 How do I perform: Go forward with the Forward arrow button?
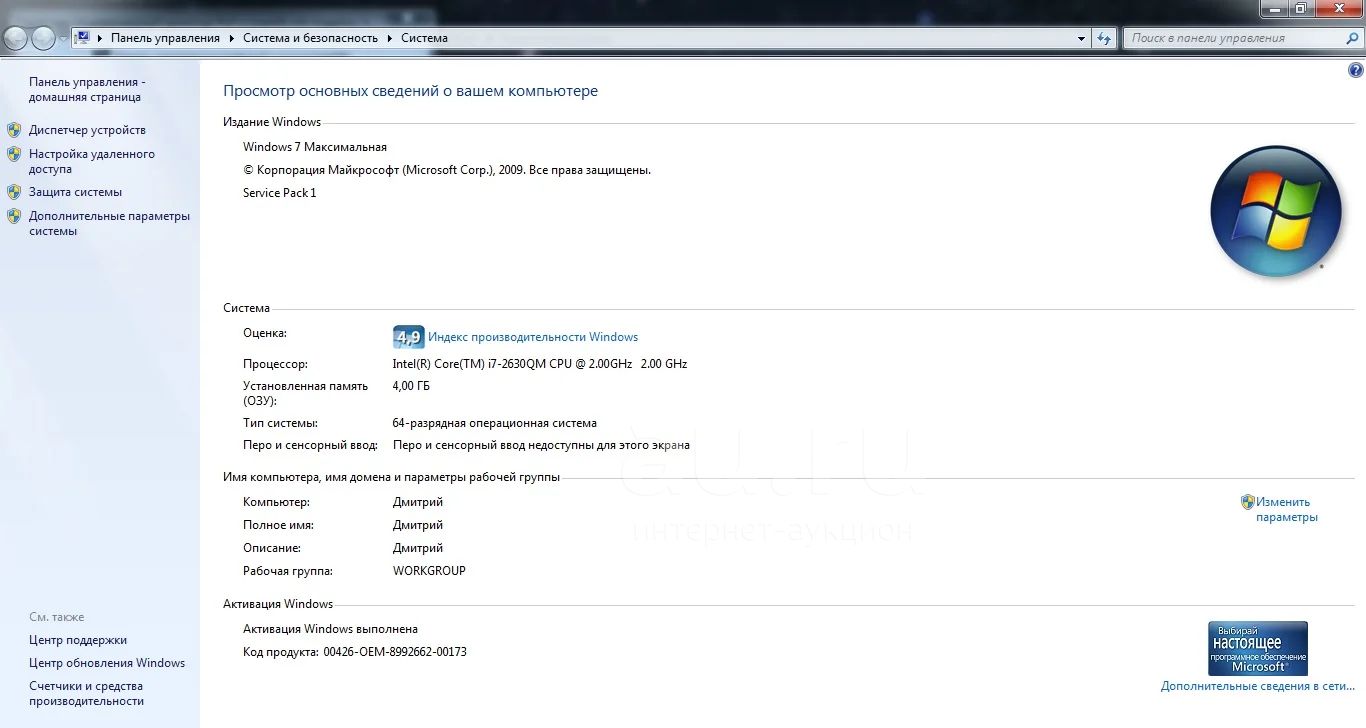point(43,39)
